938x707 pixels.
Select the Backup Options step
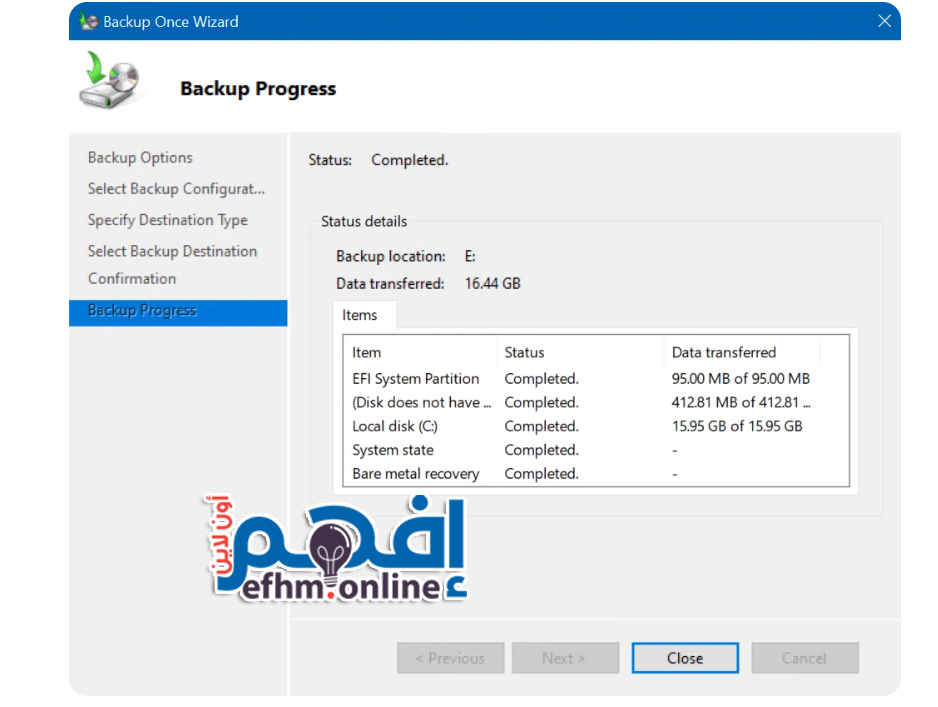tap(140, 158)
